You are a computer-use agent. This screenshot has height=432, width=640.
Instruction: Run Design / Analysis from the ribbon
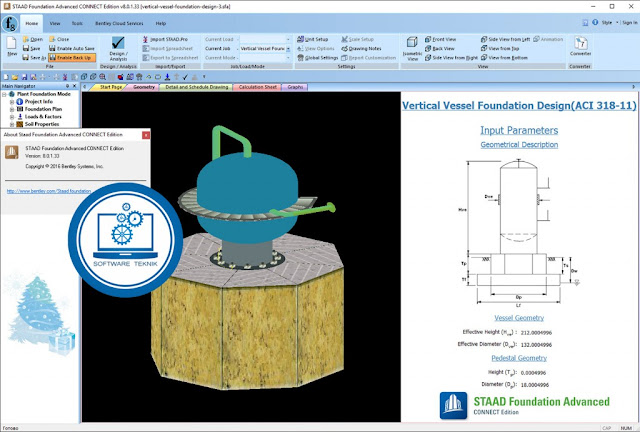(118, 48)
